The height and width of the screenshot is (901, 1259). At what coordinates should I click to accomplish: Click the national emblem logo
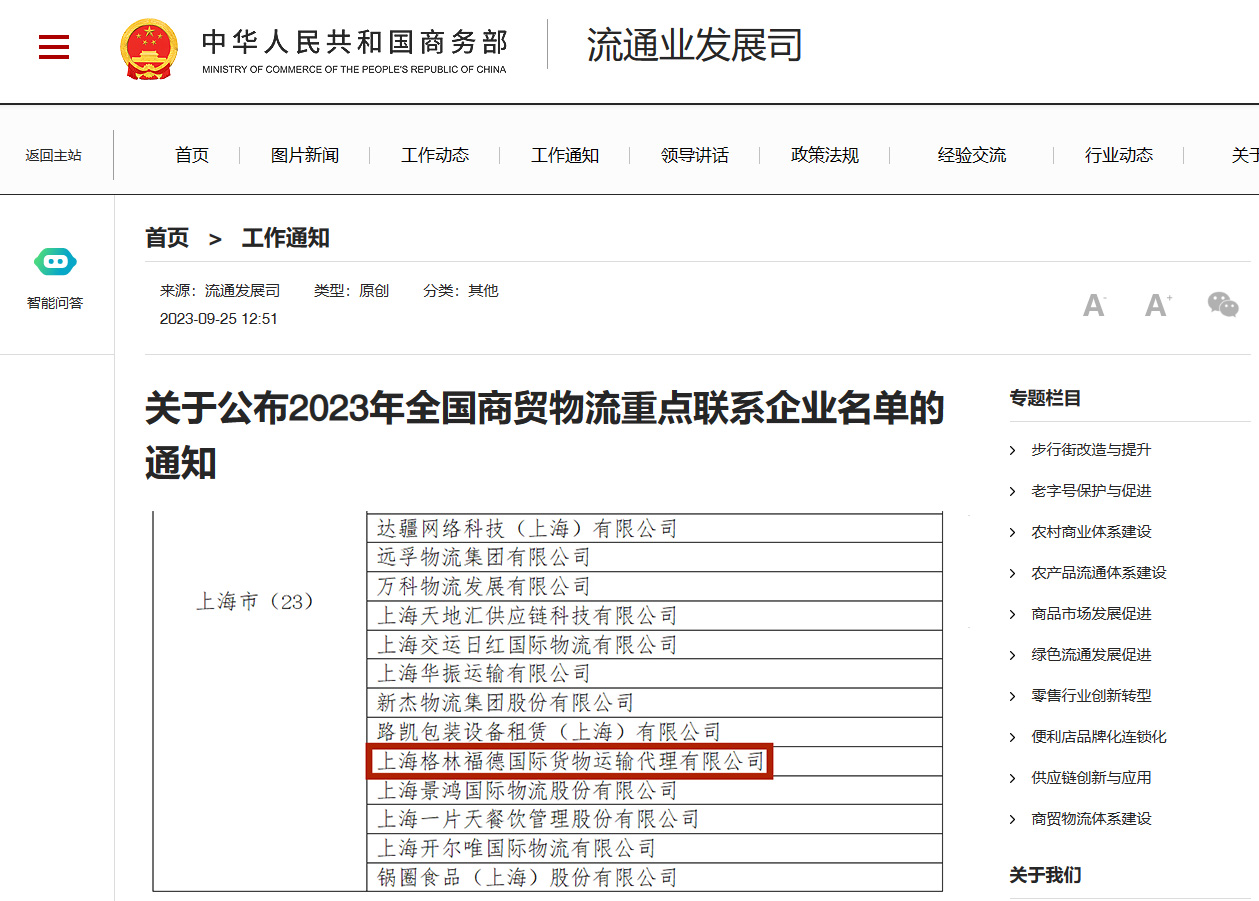tap(149, 48)
